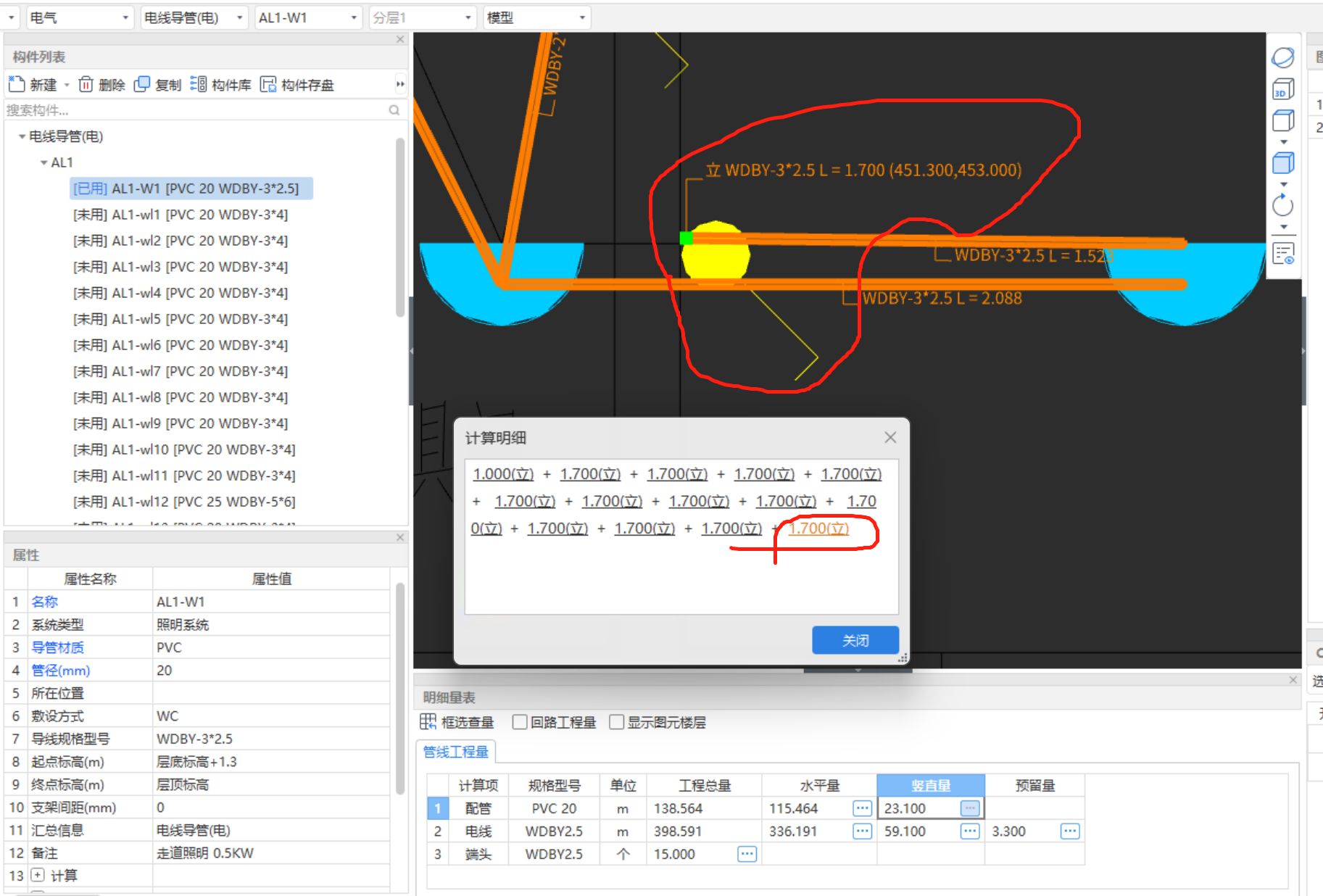Click the search magnifier in component list
This screenshot has width=1323, height=896.
(394, 110)
